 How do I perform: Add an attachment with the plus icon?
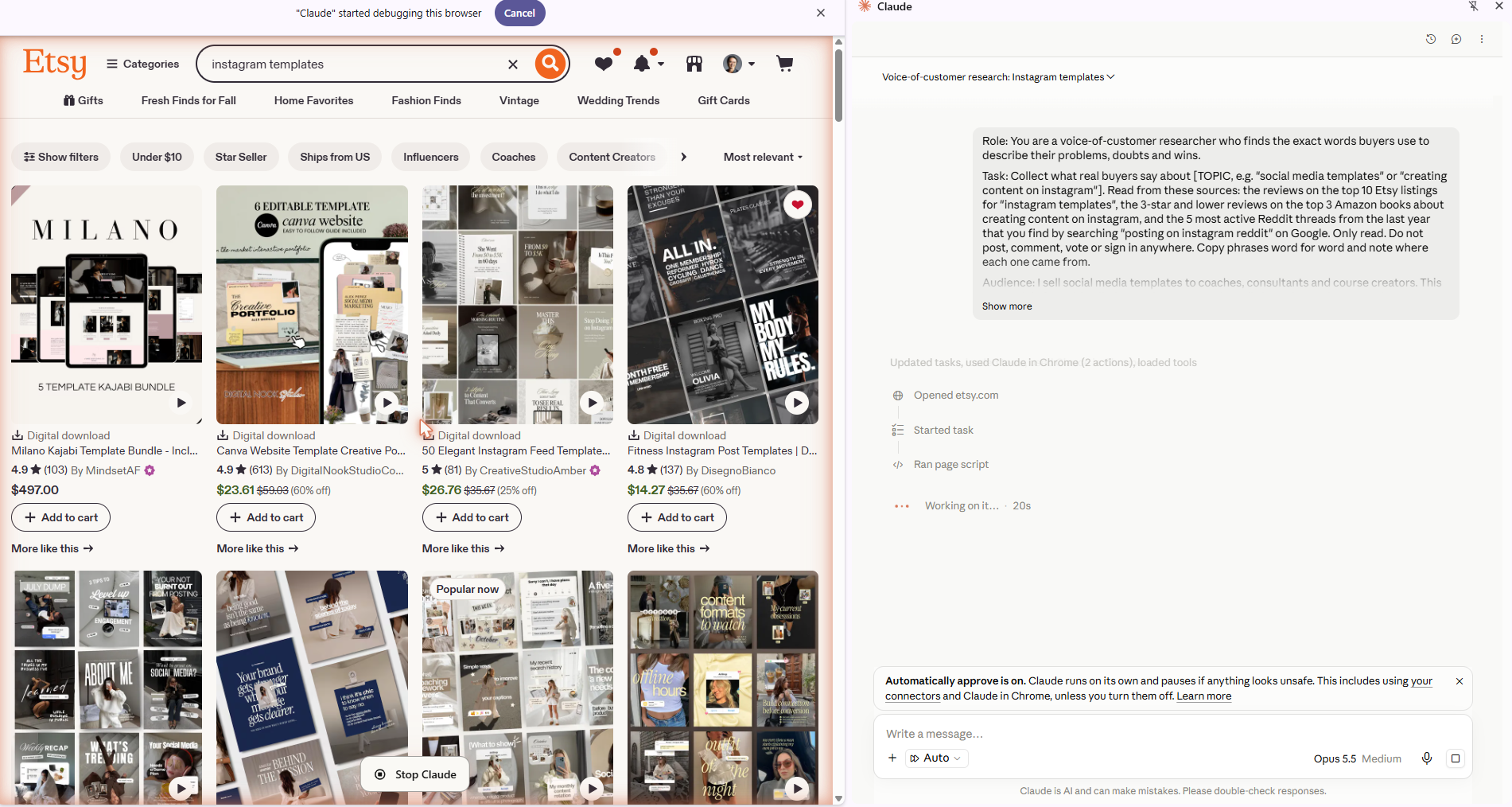[892, 758]
